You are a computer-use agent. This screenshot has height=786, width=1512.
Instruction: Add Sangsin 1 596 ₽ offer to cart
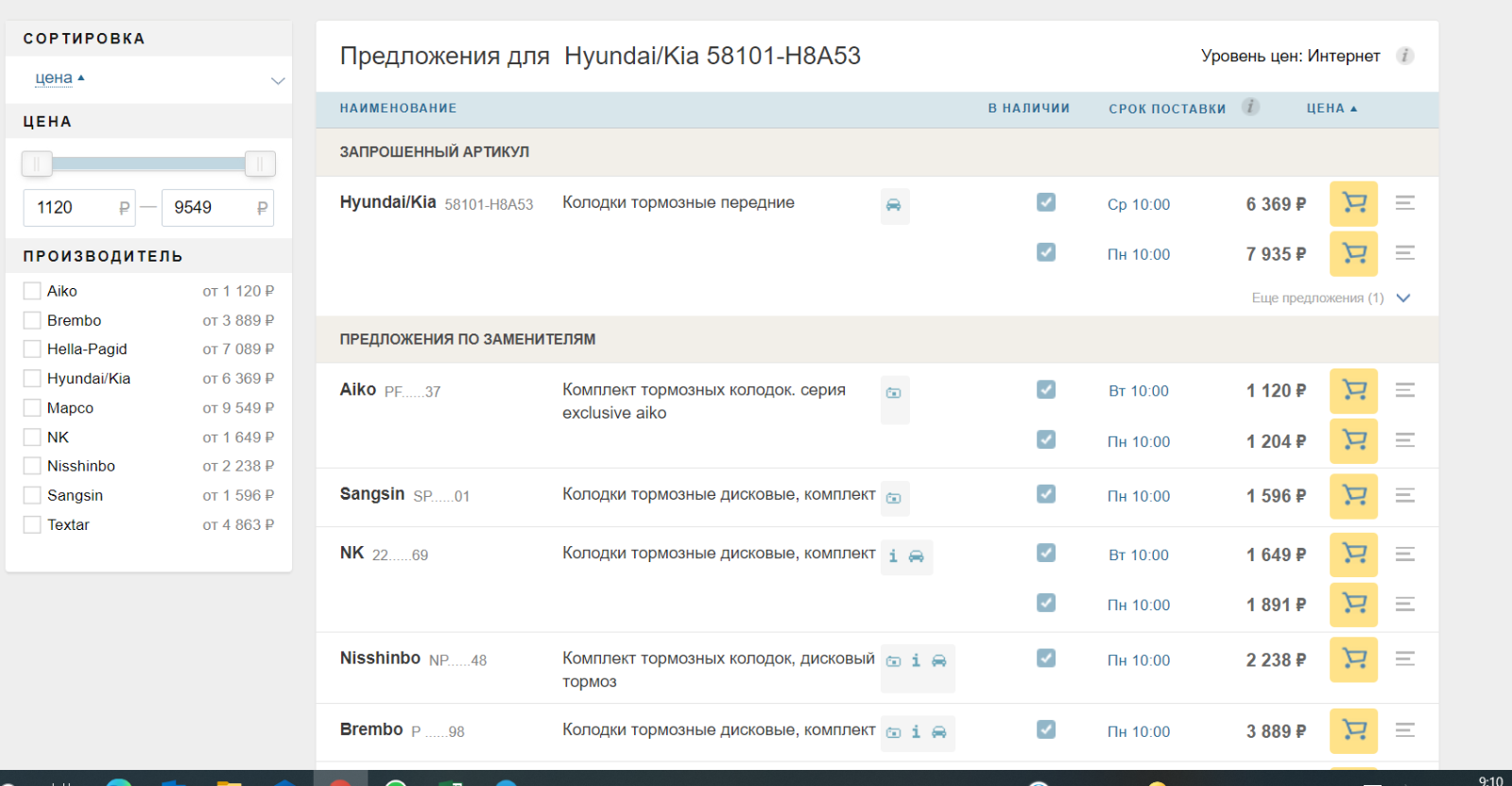click(1353, 495)
